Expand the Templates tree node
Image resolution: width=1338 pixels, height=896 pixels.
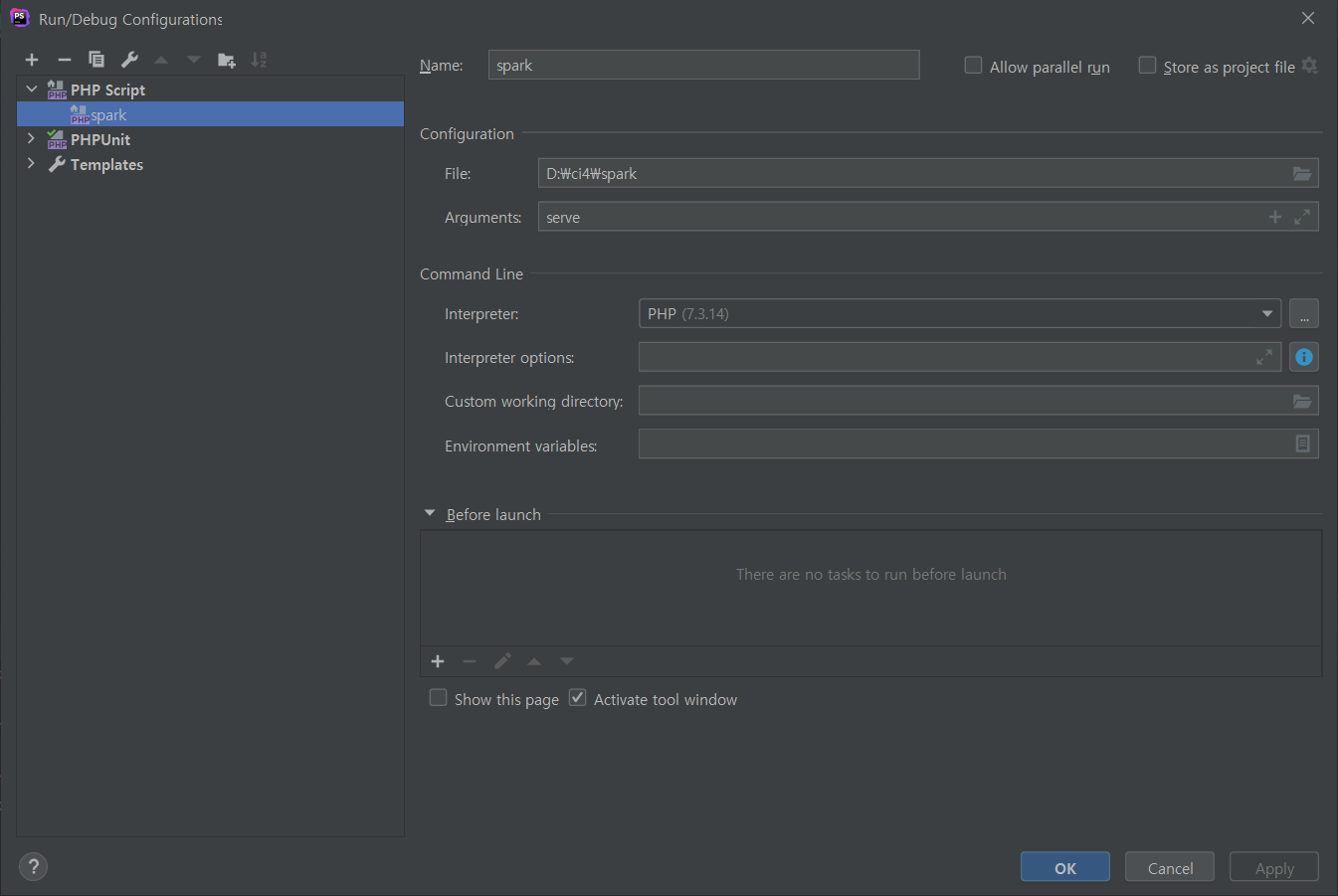[31, 164]
